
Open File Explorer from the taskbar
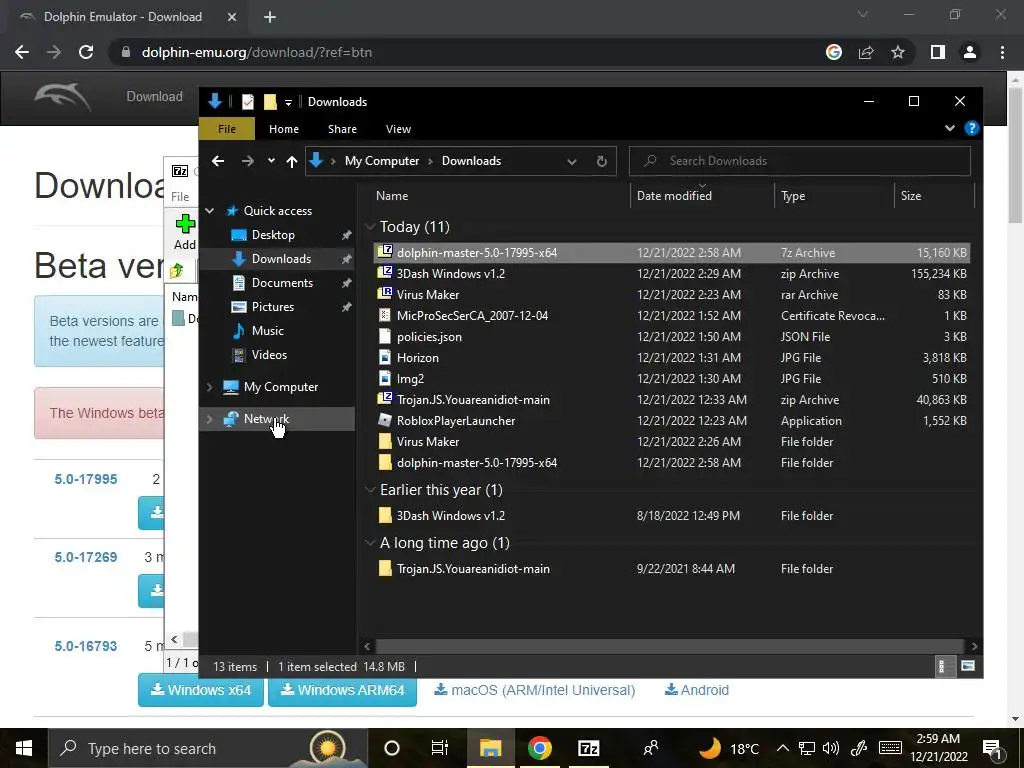pos(490,748)
